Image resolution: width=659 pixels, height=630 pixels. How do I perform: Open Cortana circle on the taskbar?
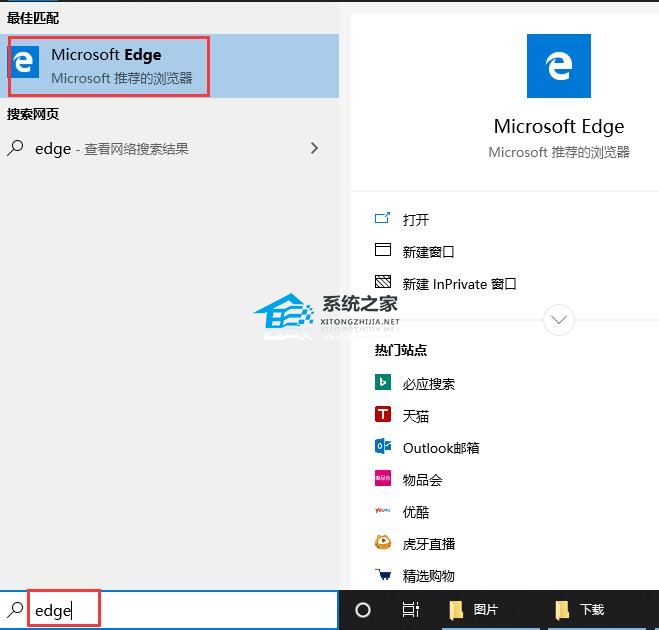point(363,609)
